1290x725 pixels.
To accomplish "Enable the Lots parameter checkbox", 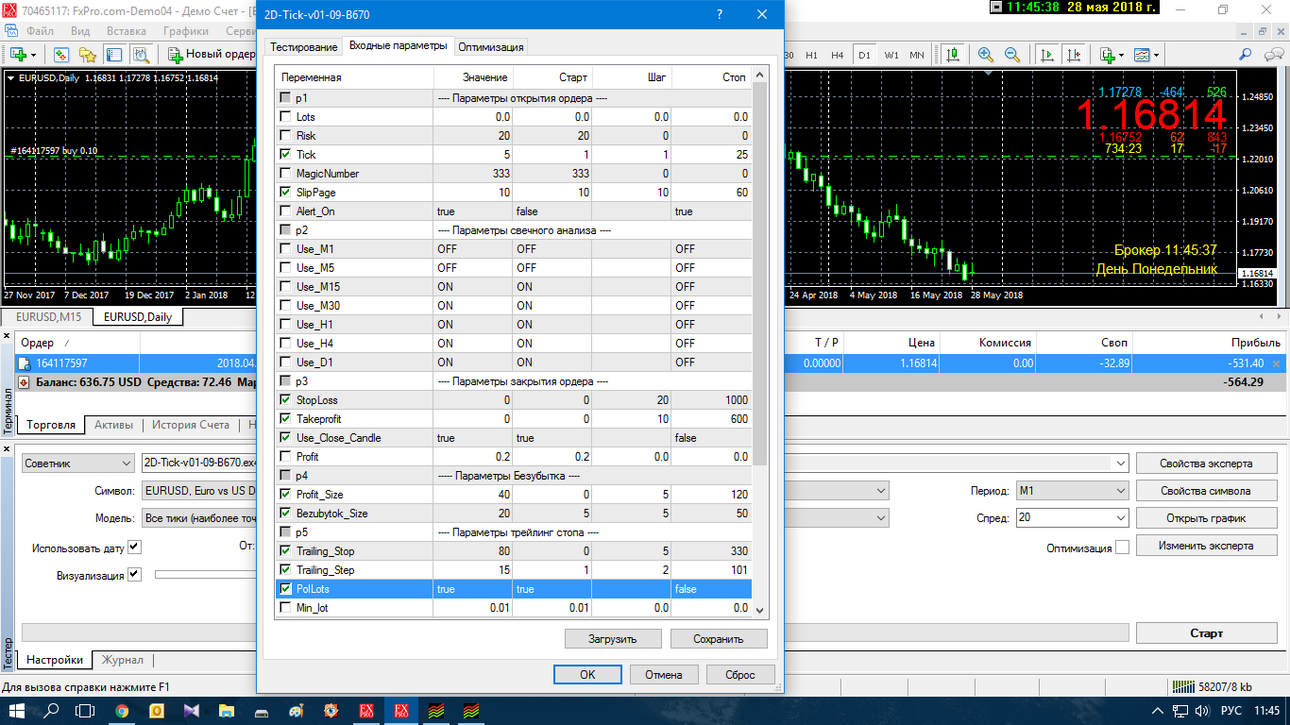I will pos(286,117).
